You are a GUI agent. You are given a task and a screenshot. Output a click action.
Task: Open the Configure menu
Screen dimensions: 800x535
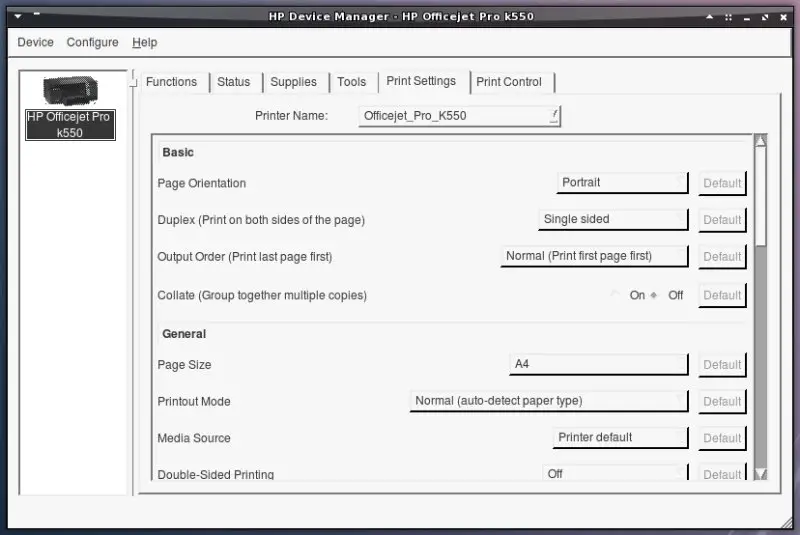point(92,42)
